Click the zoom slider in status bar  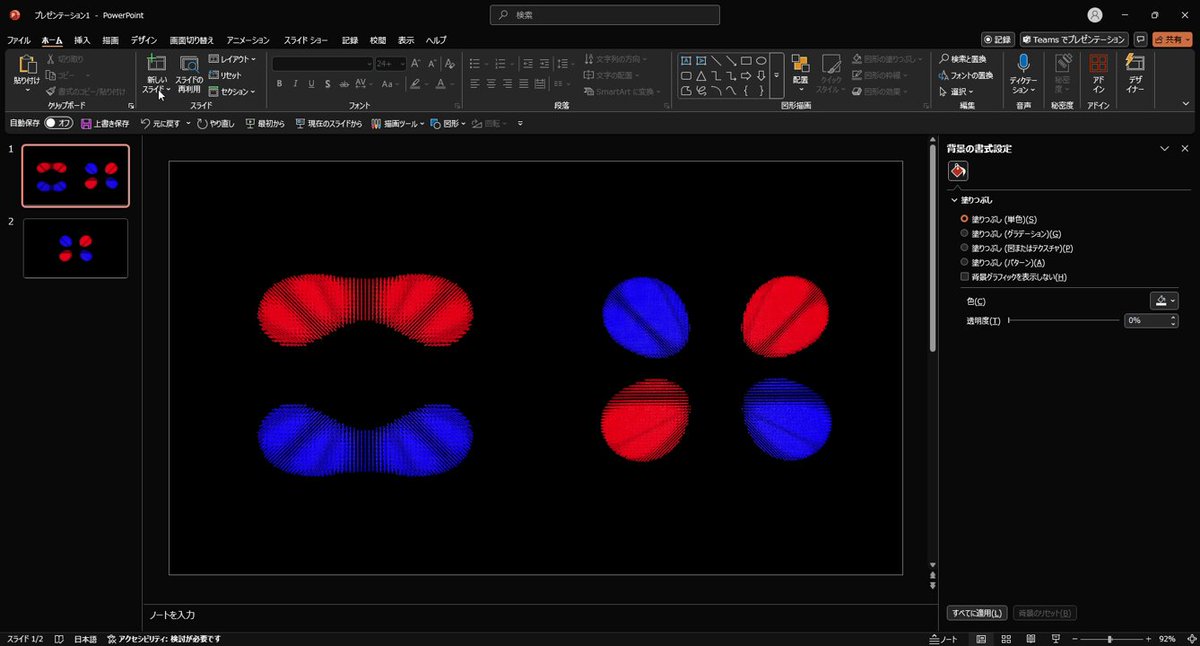pyautogui.click(x=1110, y=639)
